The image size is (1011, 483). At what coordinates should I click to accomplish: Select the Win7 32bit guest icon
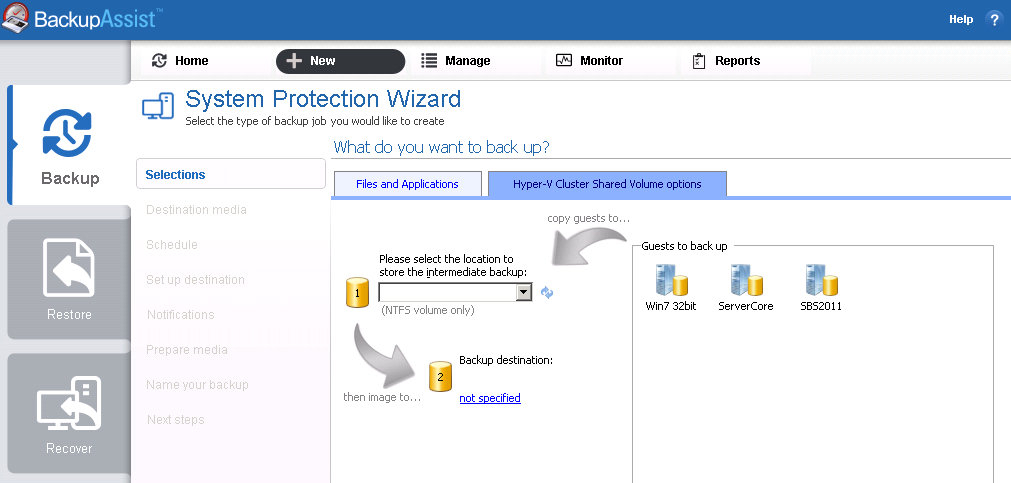coord(671,281)
